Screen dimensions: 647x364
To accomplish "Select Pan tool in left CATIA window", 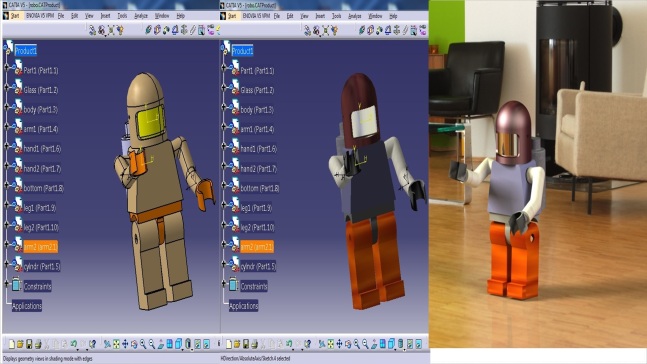I will coord(125,344).
